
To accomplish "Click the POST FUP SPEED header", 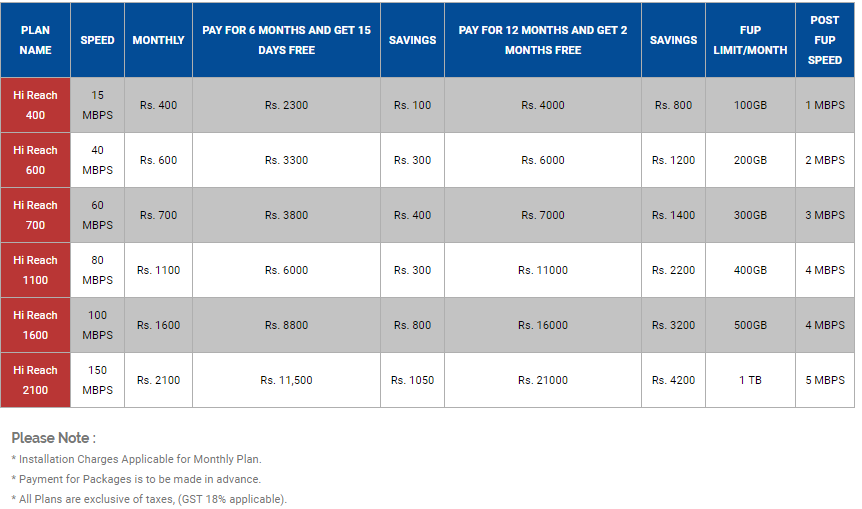I will pos(825,40).
